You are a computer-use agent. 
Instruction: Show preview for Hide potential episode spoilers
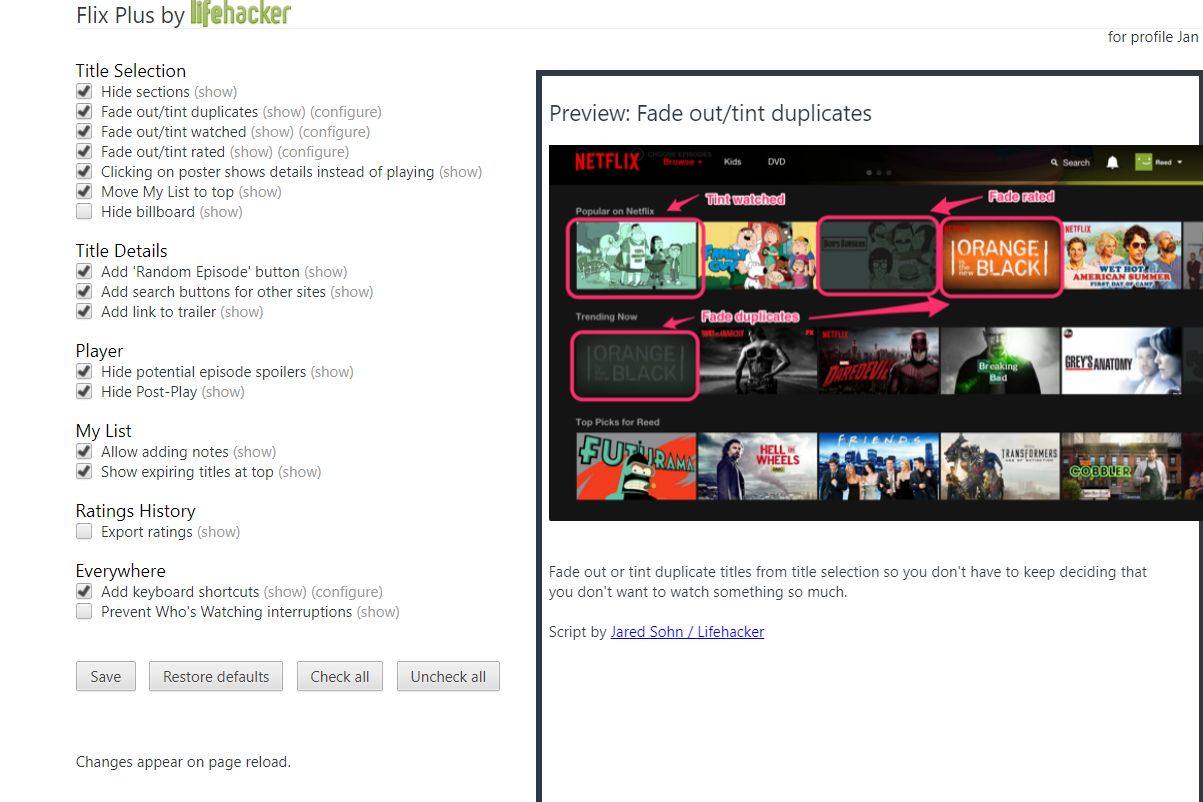pos(332,372)
